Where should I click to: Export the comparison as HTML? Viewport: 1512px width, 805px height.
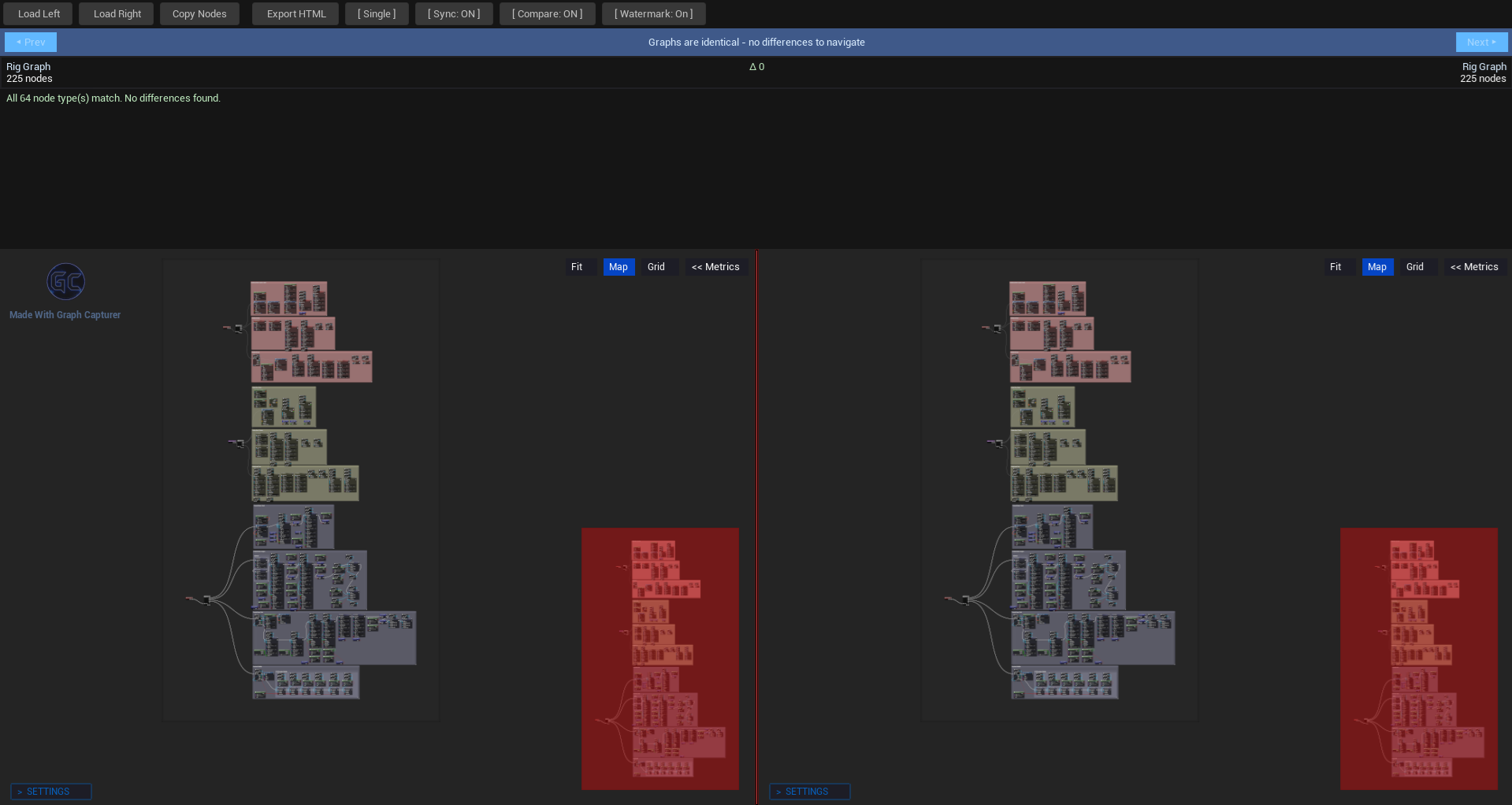[295, 14]
